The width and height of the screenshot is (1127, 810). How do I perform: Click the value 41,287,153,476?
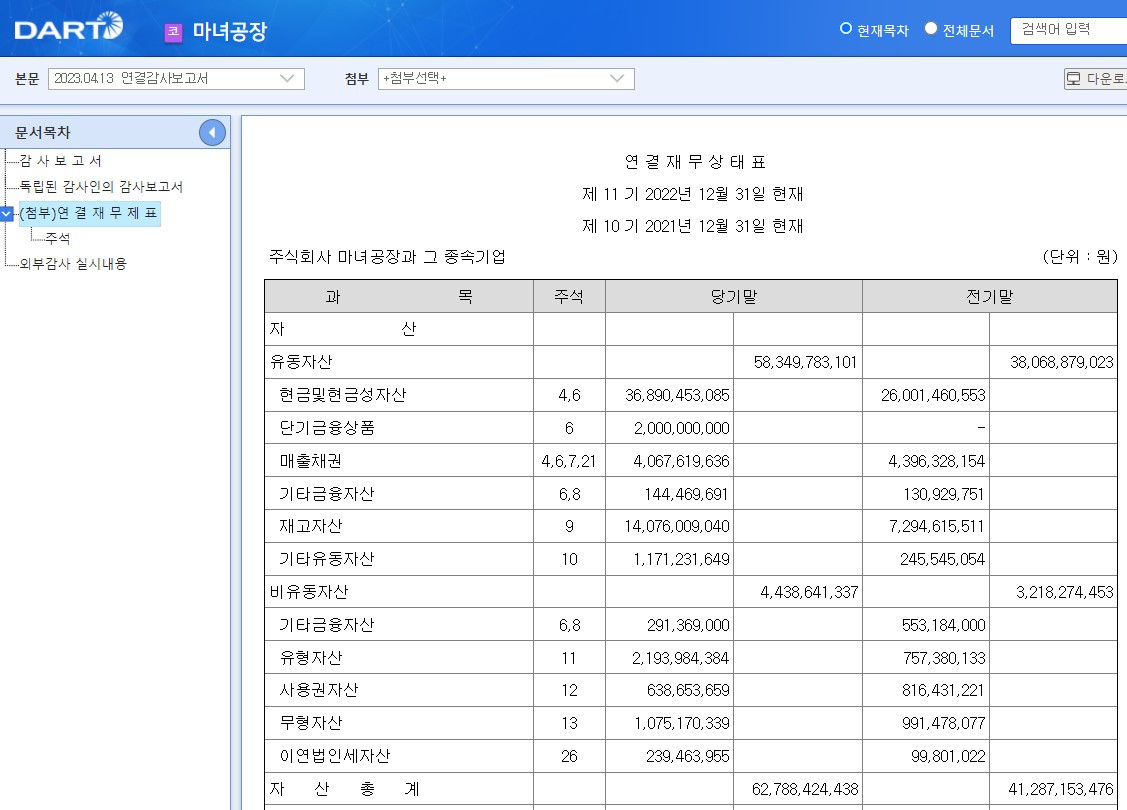pyautogui.click(x=1061, y=790)
